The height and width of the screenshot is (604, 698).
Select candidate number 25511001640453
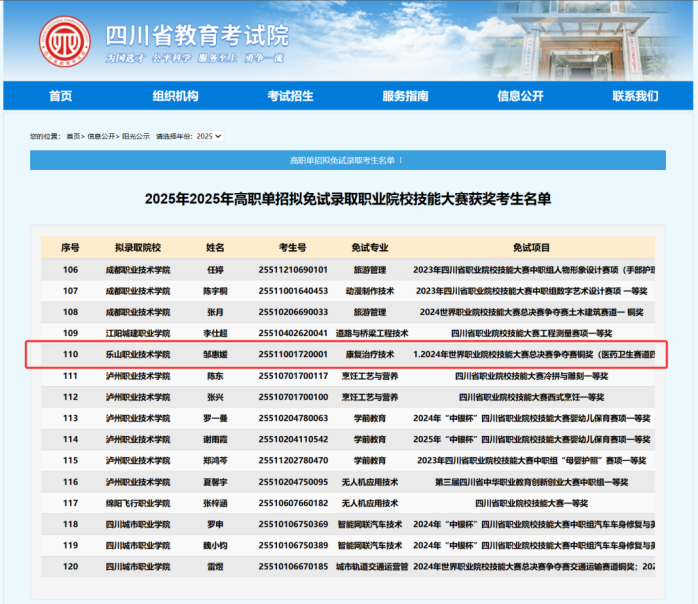click(293, 291)
